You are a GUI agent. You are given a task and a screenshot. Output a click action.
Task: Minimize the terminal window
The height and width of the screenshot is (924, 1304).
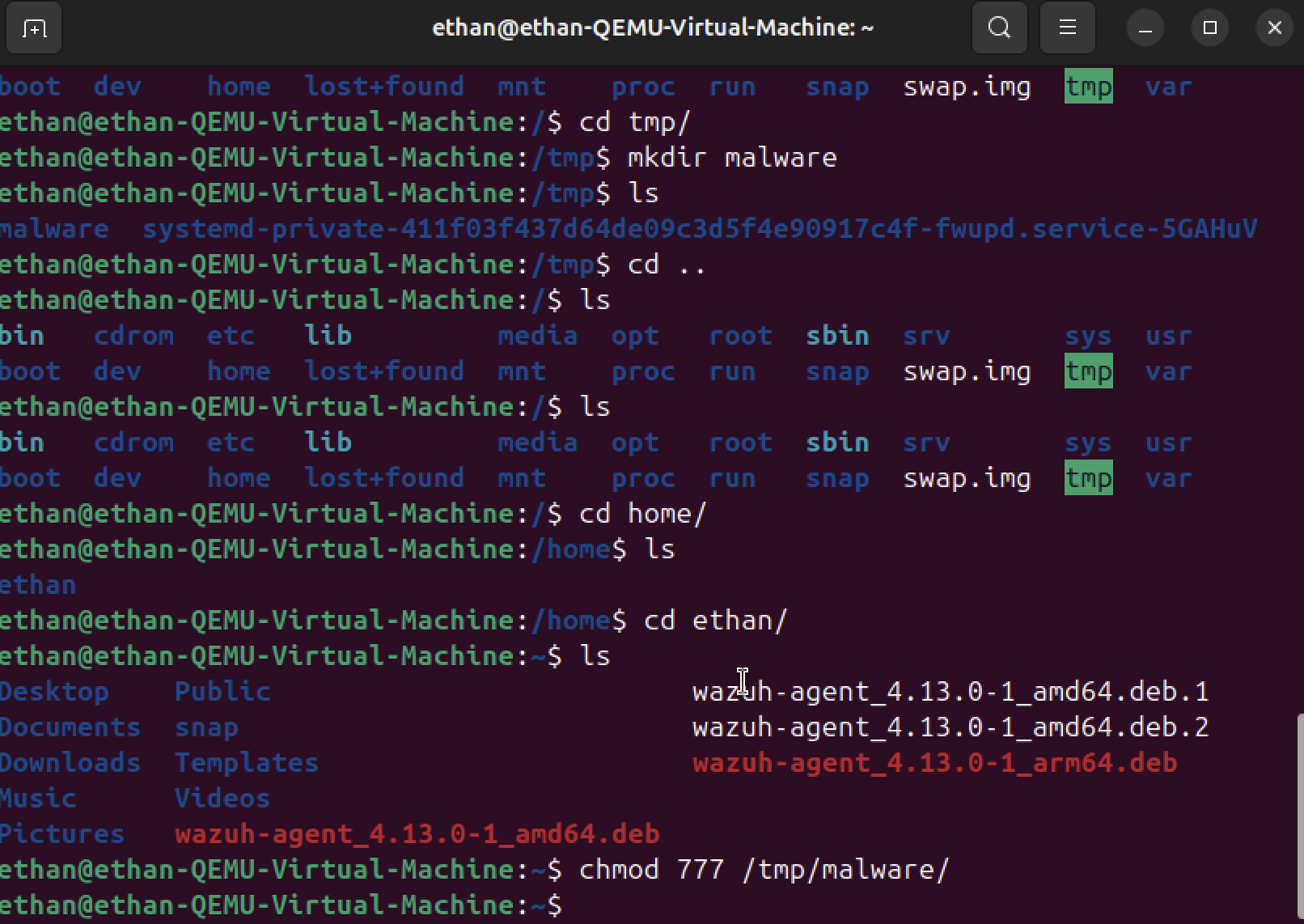(x=1145, y=29)
